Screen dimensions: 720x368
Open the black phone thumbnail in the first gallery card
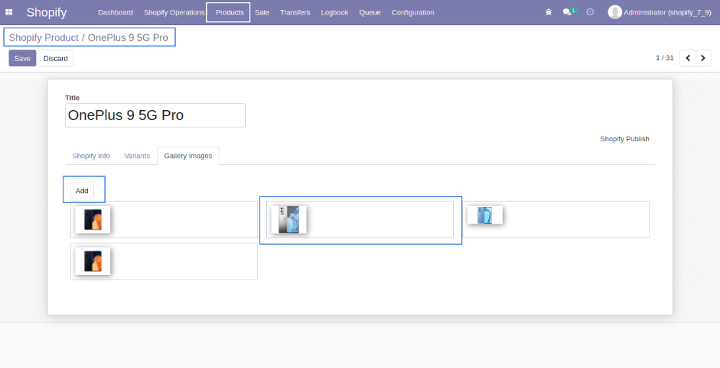[93, 220]
